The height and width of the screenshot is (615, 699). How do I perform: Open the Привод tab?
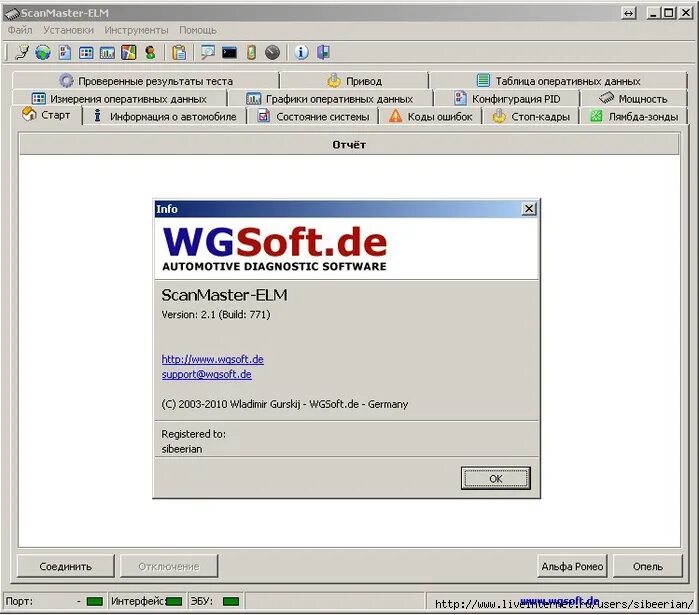tap(354, 81)
